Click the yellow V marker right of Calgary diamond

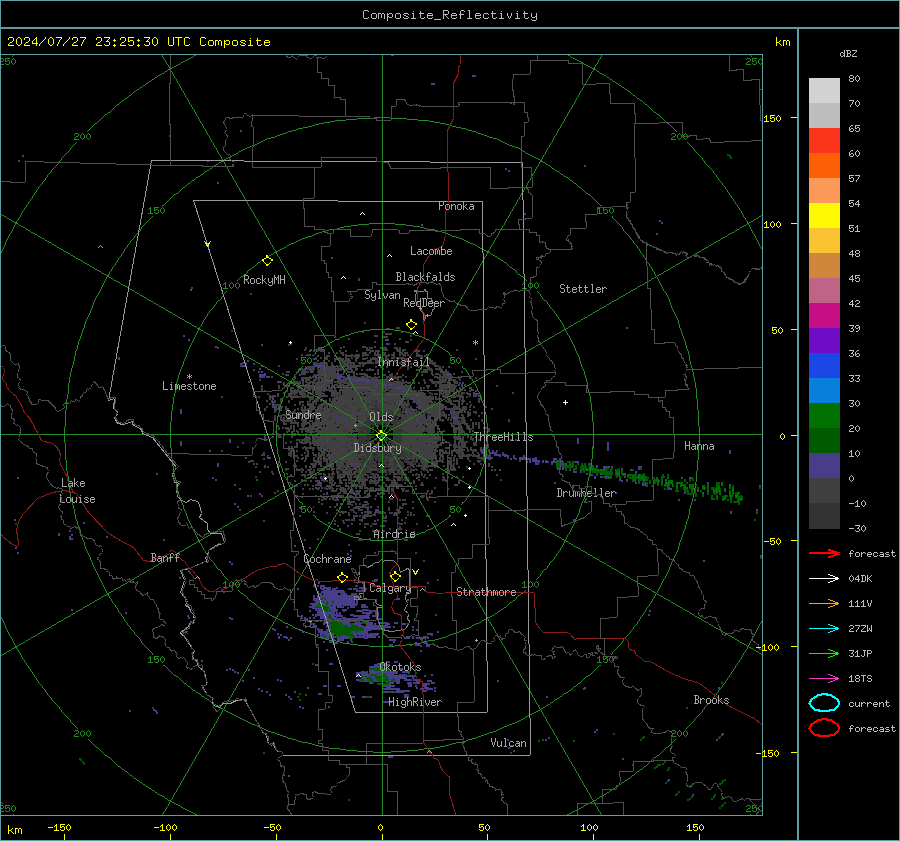point(415,572)
